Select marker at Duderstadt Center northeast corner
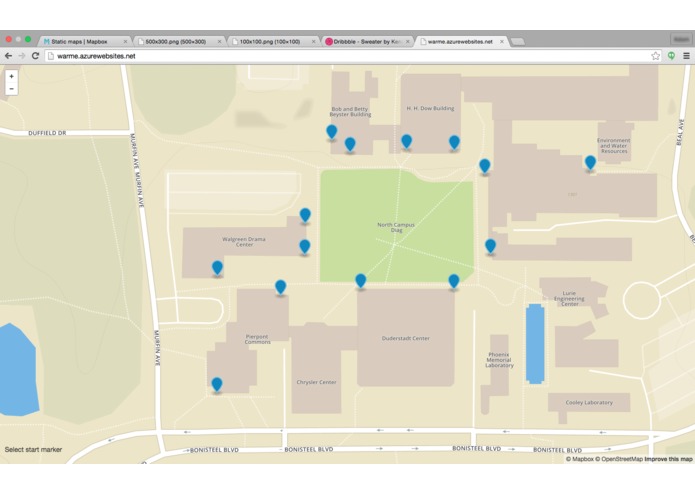Screen dimensions: 695x494 tap(454, 281)
